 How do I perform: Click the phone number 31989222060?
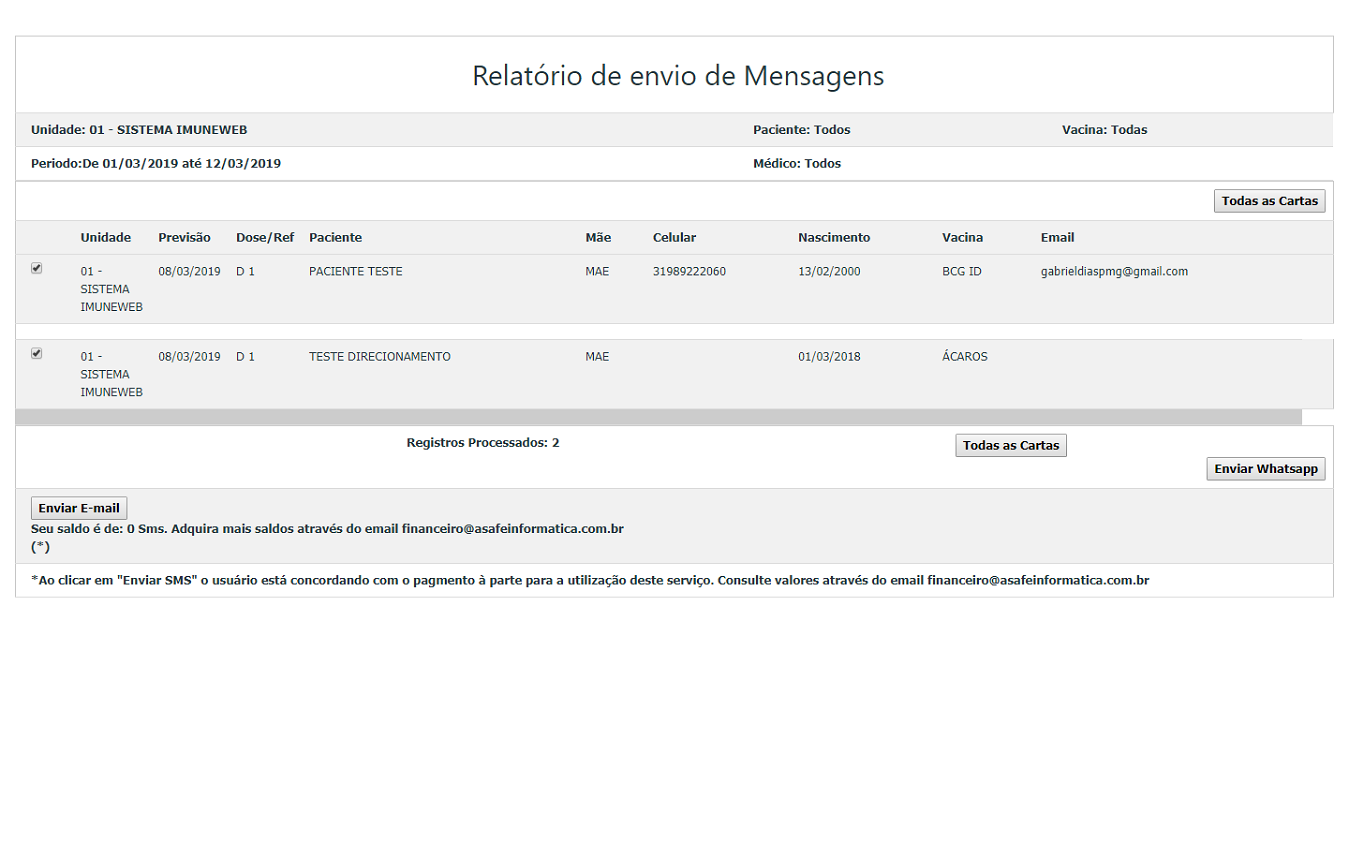(x=689, y=271)
